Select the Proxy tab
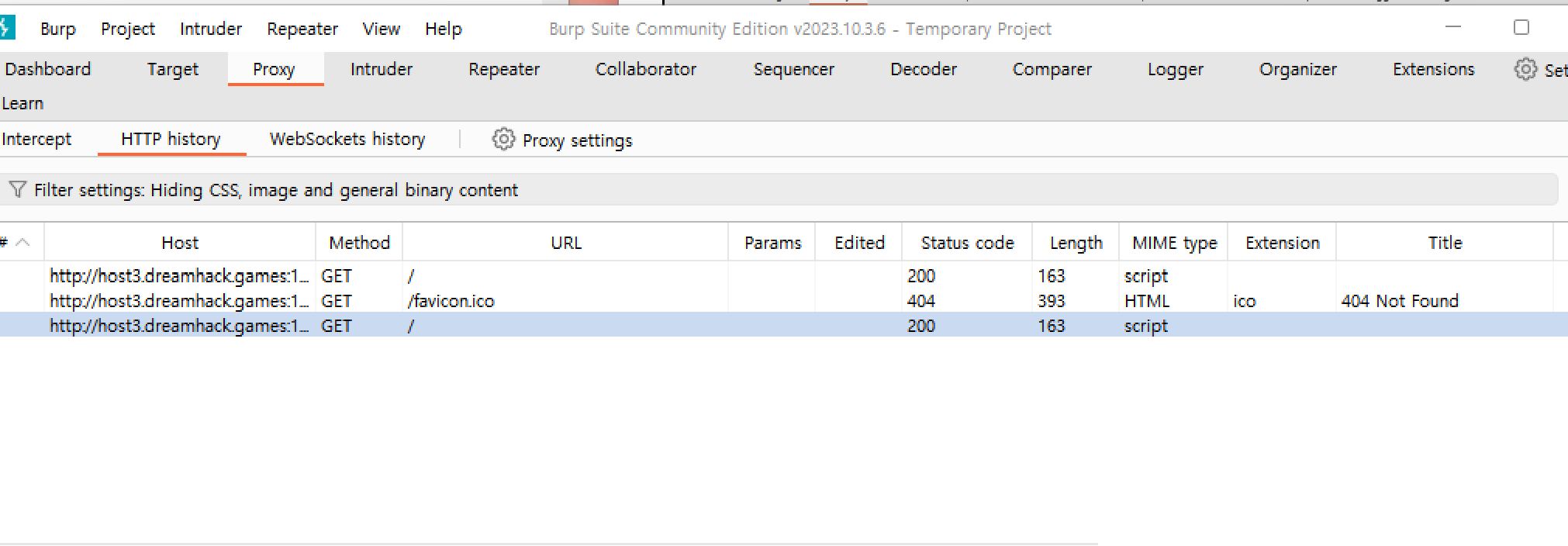 point(274,69)
